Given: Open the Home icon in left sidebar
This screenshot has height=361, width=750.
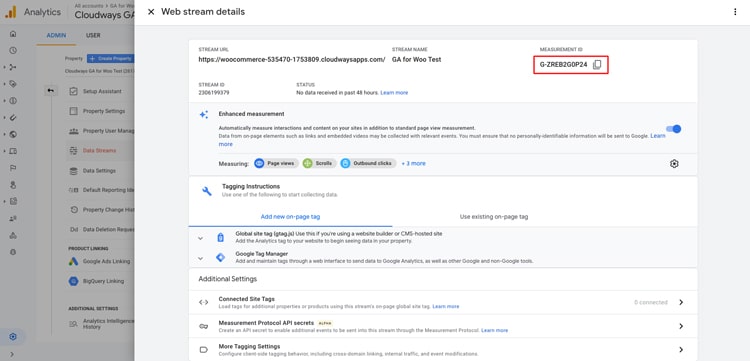Looking at the screenshot, I should click(13, 33).
